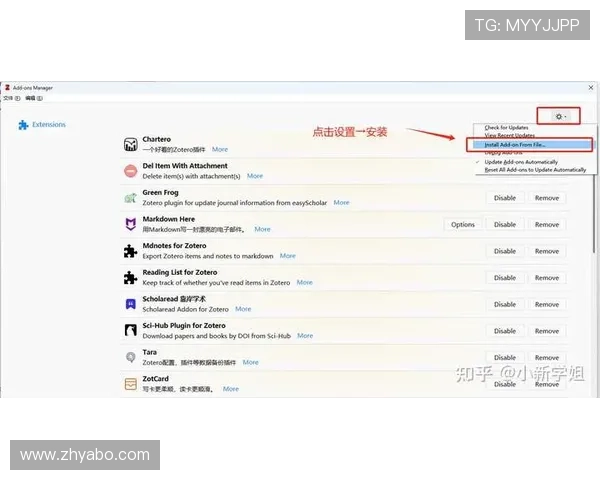Image resolution: width=600 pixels, height=480 pixels.
Task: Click the Chartero add-on name
Action: coord(157,139)
